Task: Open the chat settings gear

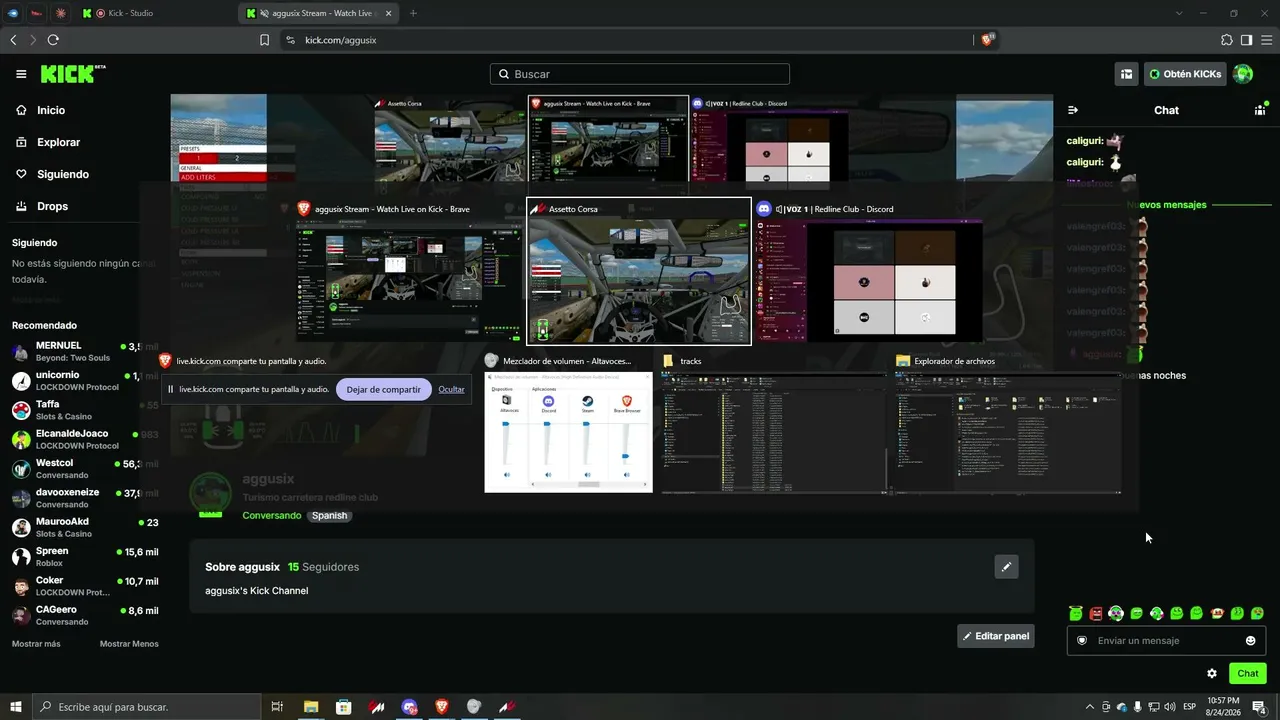Action: (x=1212, y=673)
